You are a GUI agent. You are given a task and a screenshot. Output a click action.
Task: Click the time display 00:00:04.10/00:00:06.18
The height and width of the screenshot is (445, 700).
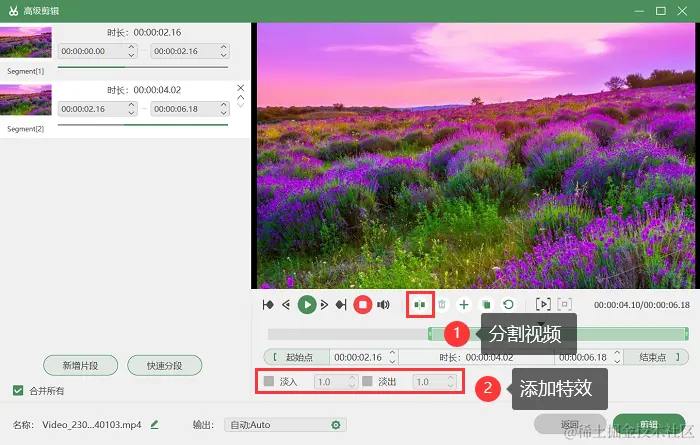pyautogui.click(x=642, y=305)
